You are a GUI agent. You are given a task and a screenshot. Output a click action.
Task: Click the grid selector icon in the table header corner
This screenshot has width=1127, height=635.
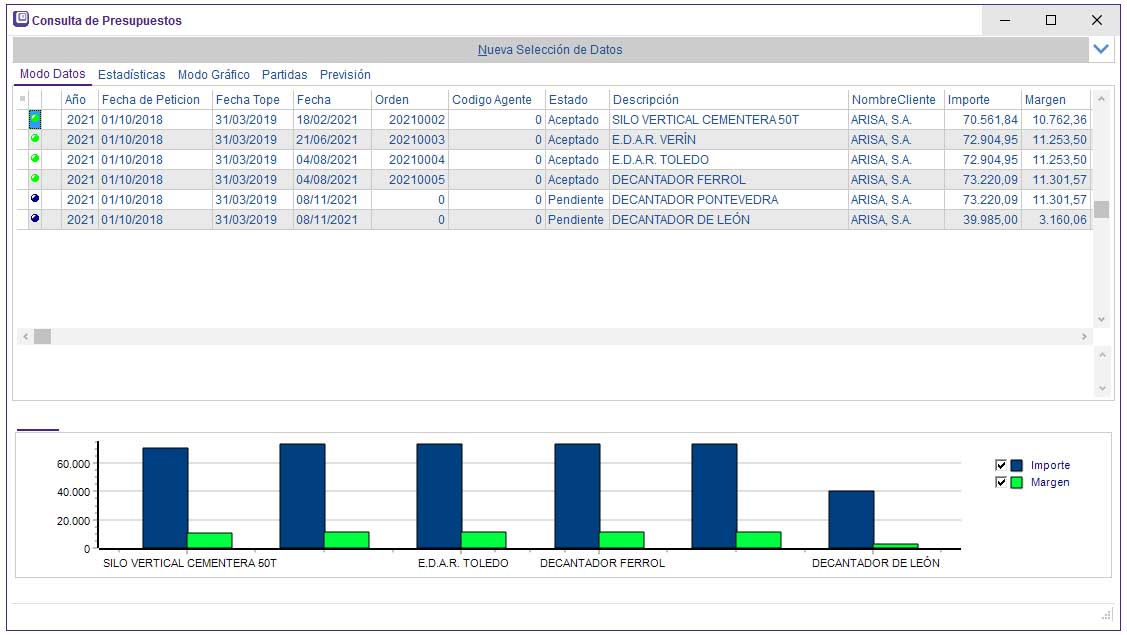pos(23,99)
